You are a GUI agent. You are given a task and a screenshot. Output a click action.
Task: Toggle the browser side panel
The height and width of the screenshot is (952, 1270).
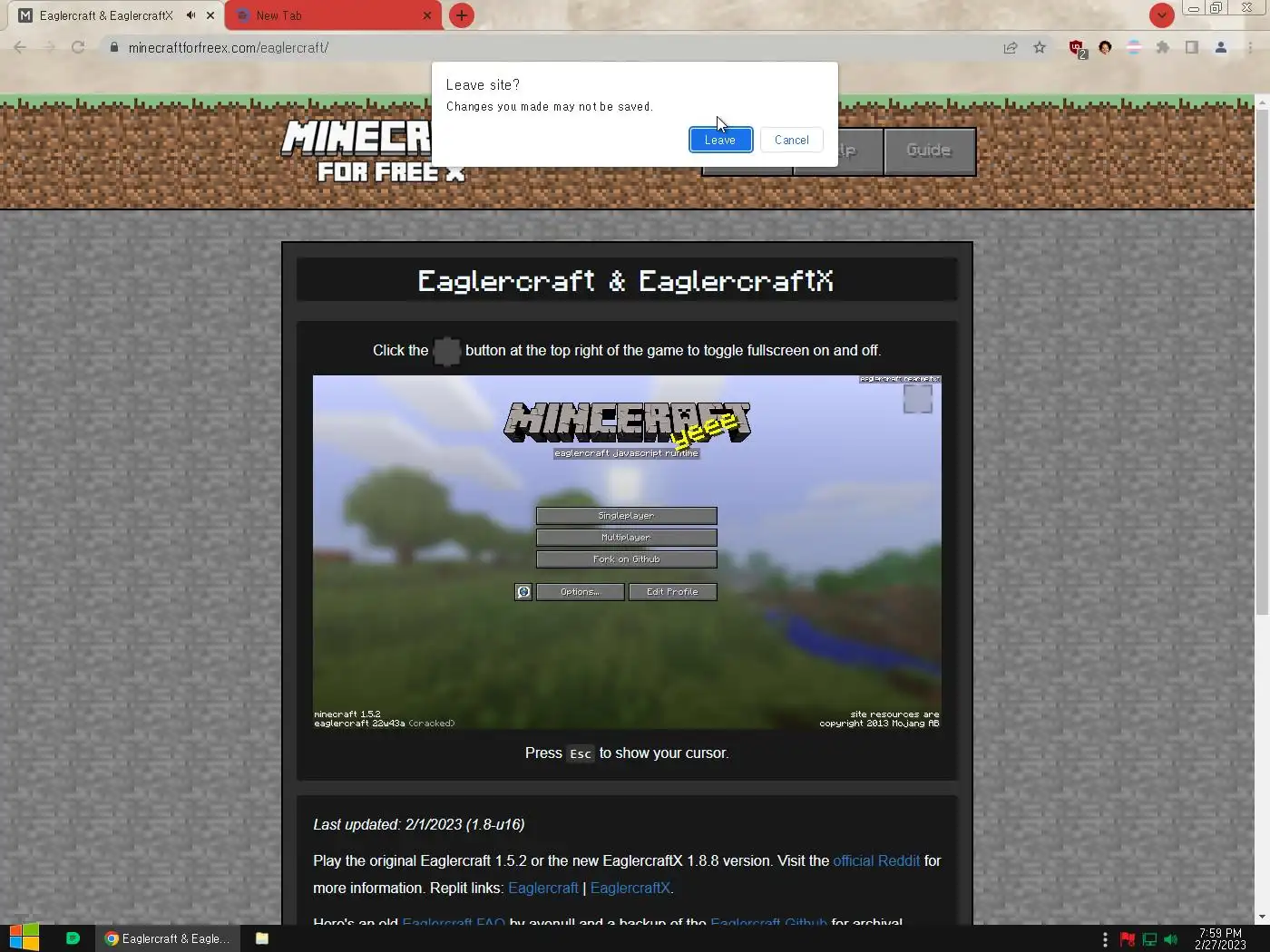1192,47
